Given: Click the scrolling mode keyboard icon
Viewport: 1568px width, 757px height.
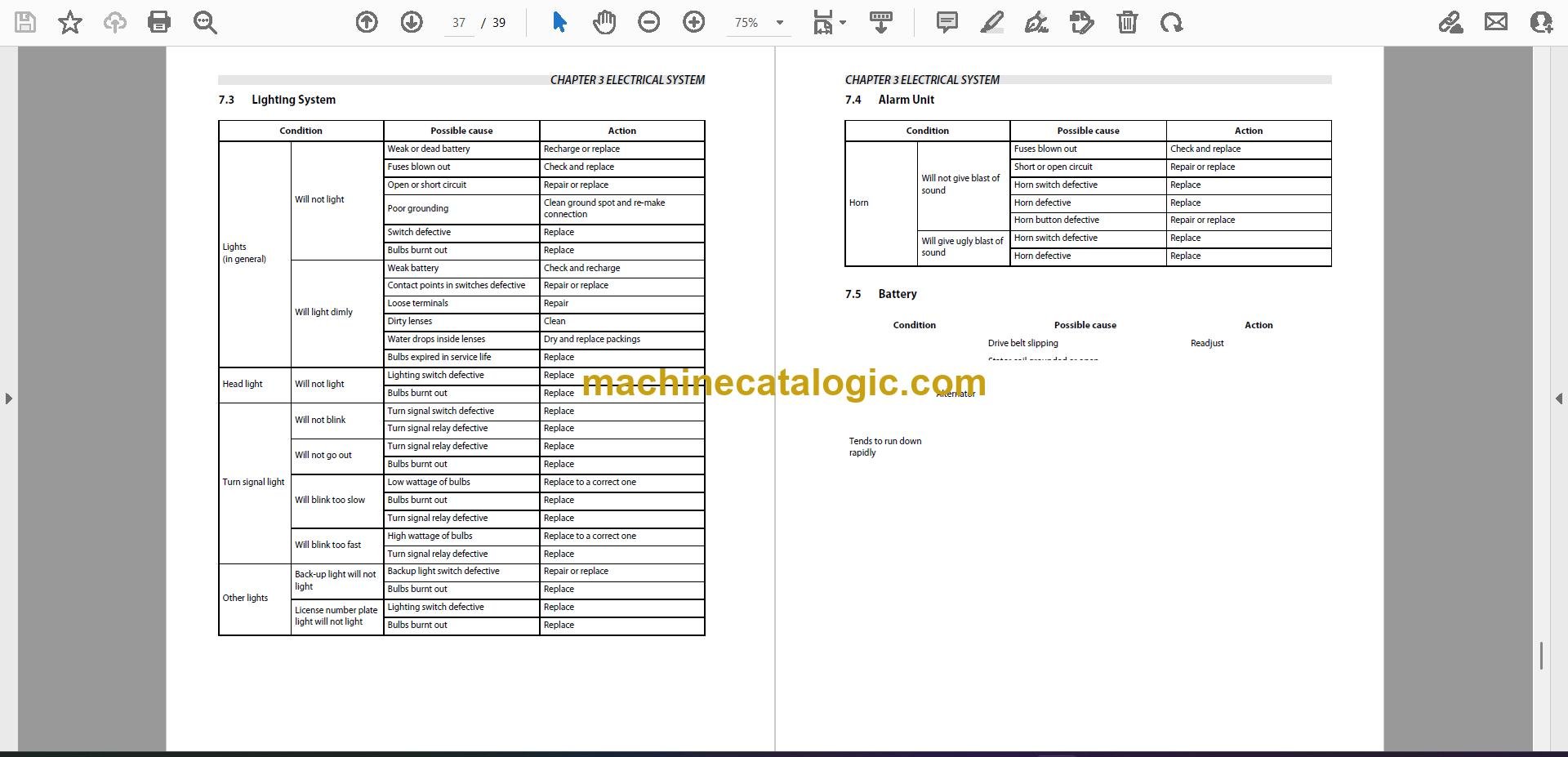Looking at the screenshot, I should [x=881, y=22].
